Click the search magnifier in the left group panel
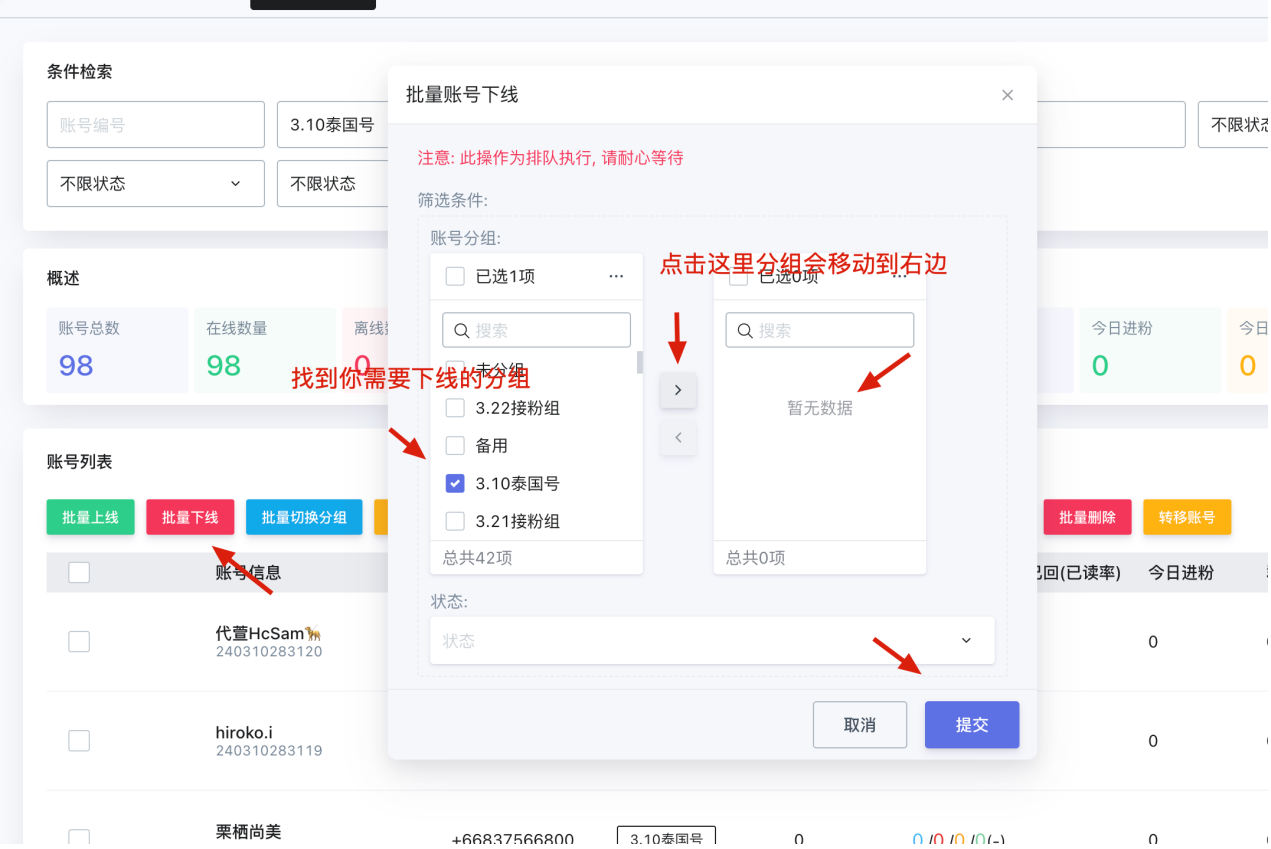The height and width of the screenshot is (849, 1271). [460, 329]
